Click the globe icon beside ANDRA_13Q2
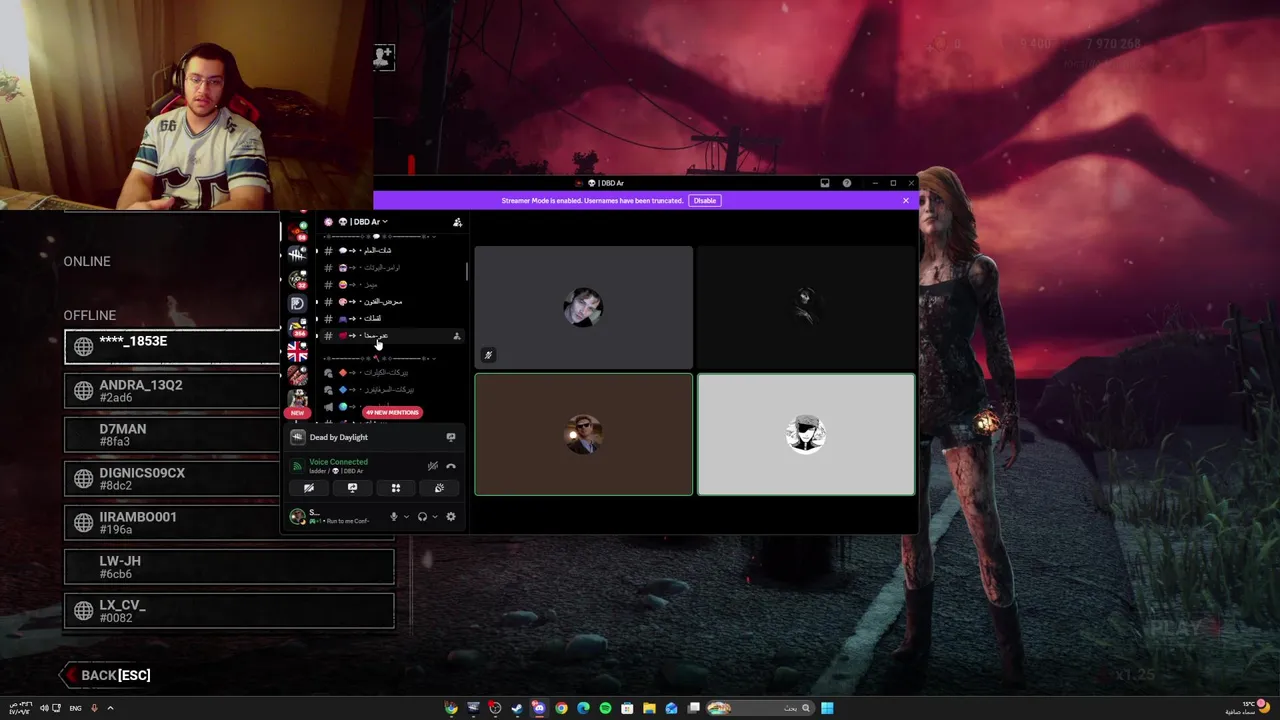This screenshot has height=720, width=1280. pyautogui.click(x=84, y=391)
